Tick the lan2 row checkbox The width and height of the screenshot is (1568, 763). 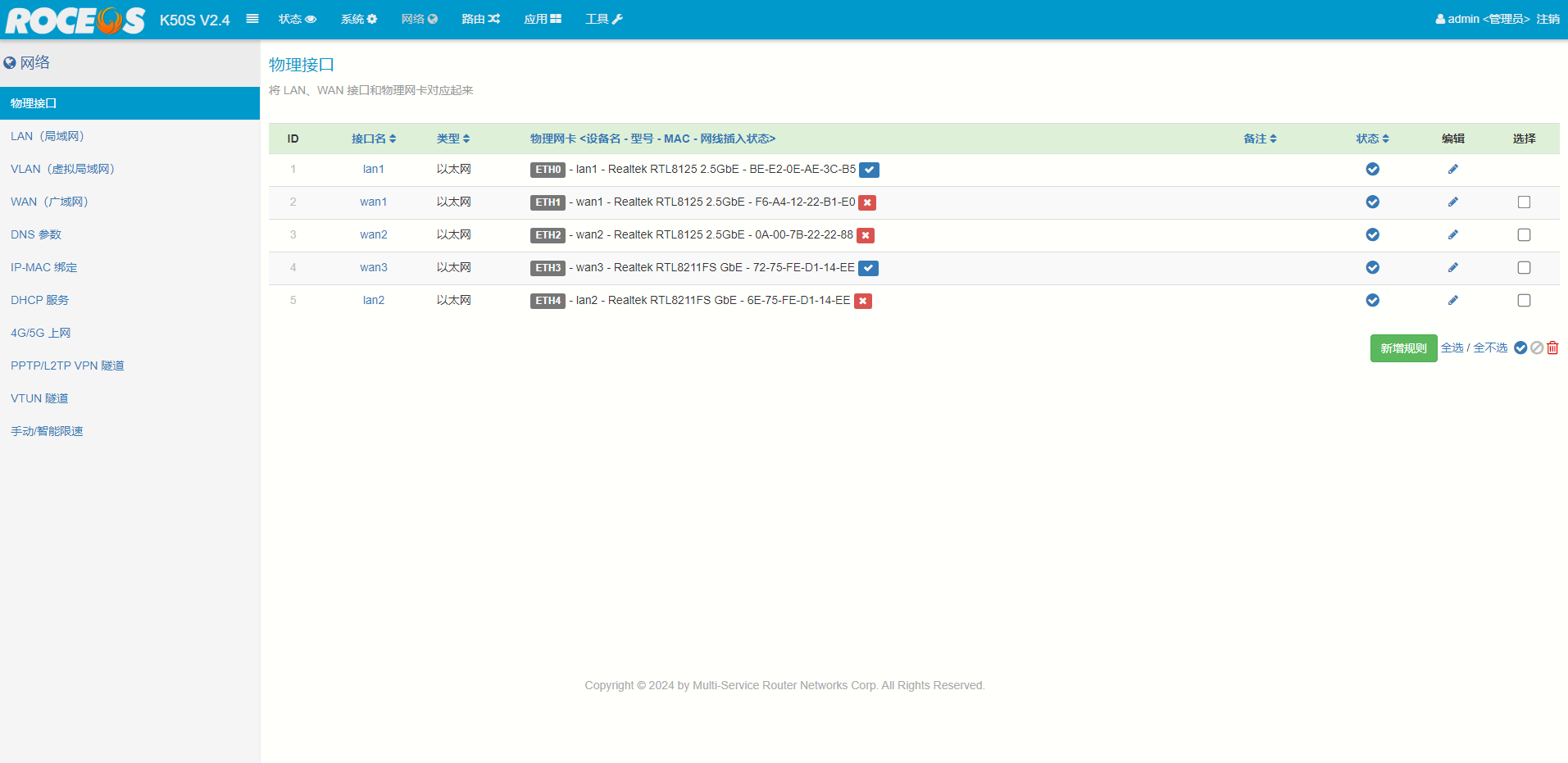tap(1524, 301)
